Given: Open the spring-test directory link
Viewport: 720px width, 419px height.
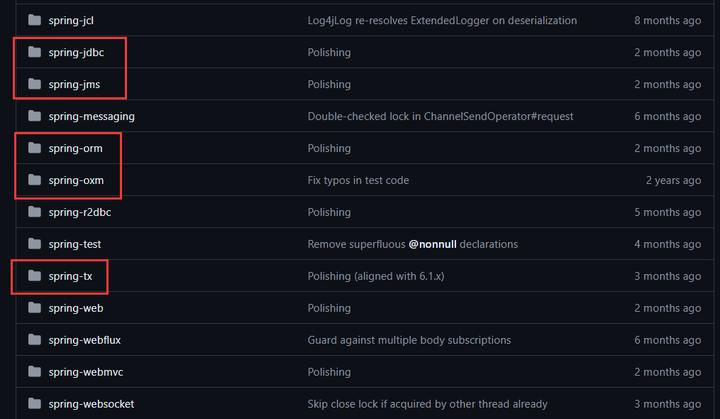Looking at the screenshot, I should coord(74,244).
